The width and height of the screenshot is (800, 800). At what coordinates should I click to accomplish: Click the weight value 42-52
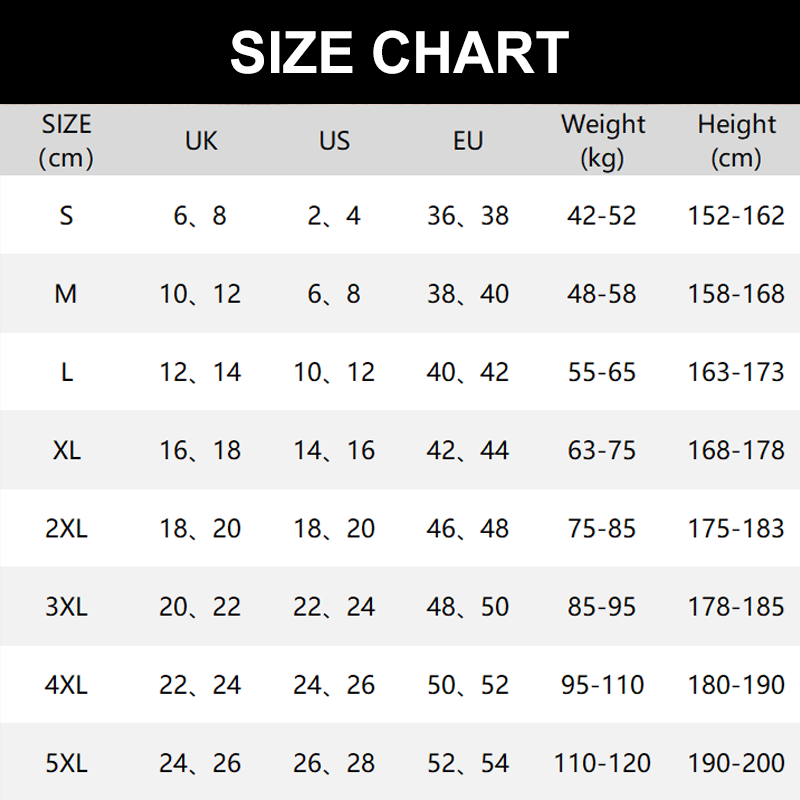point(602,216)
